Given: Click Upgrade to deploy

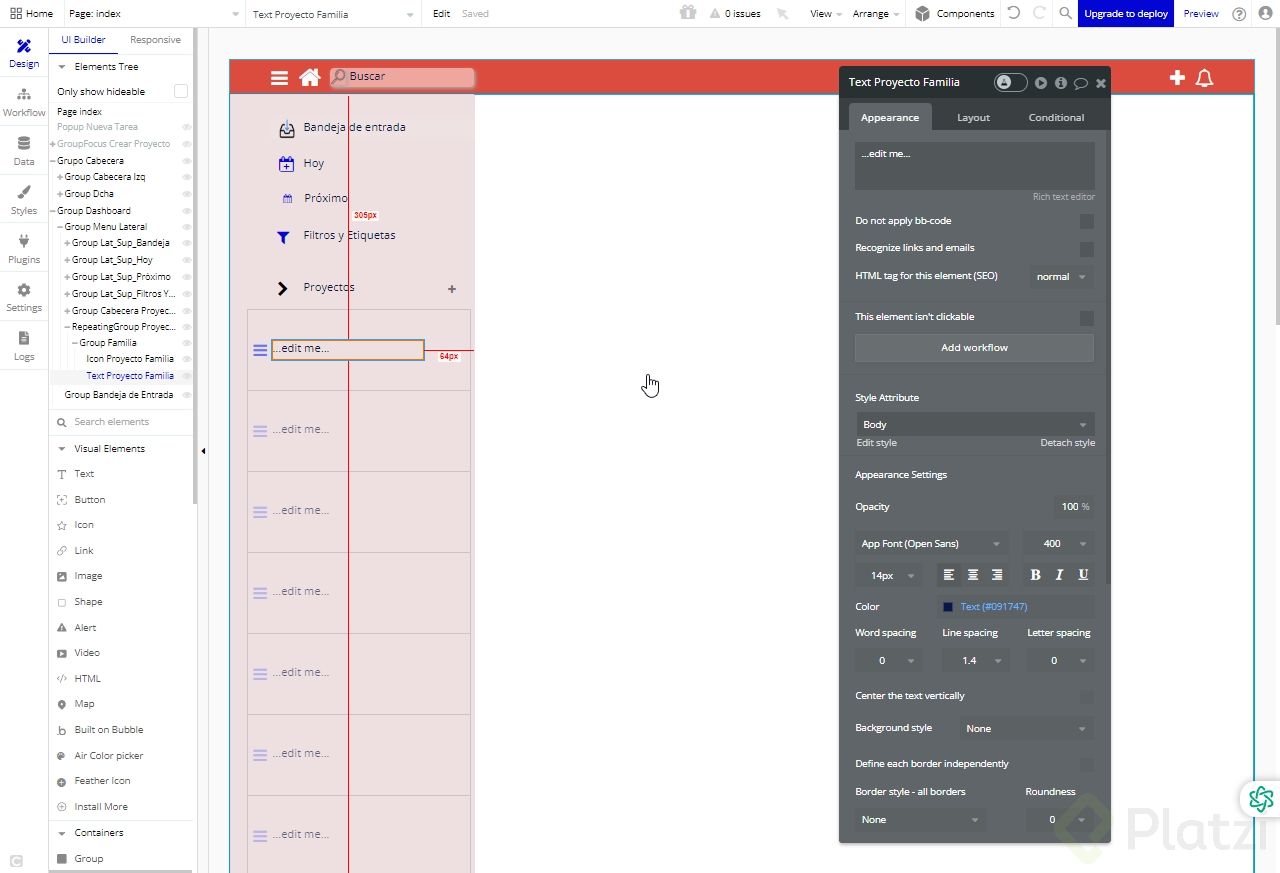Looking at the screenshot, I should pos(1126,14).
